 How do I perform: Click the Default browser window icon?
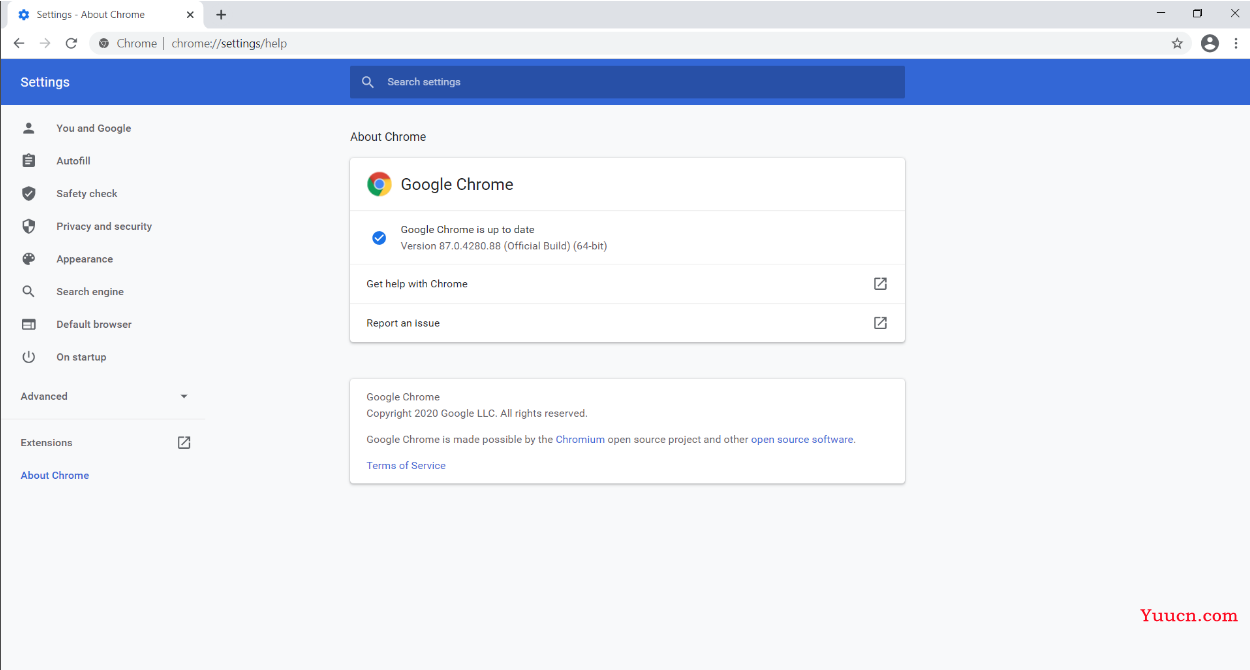pos(29,324)
